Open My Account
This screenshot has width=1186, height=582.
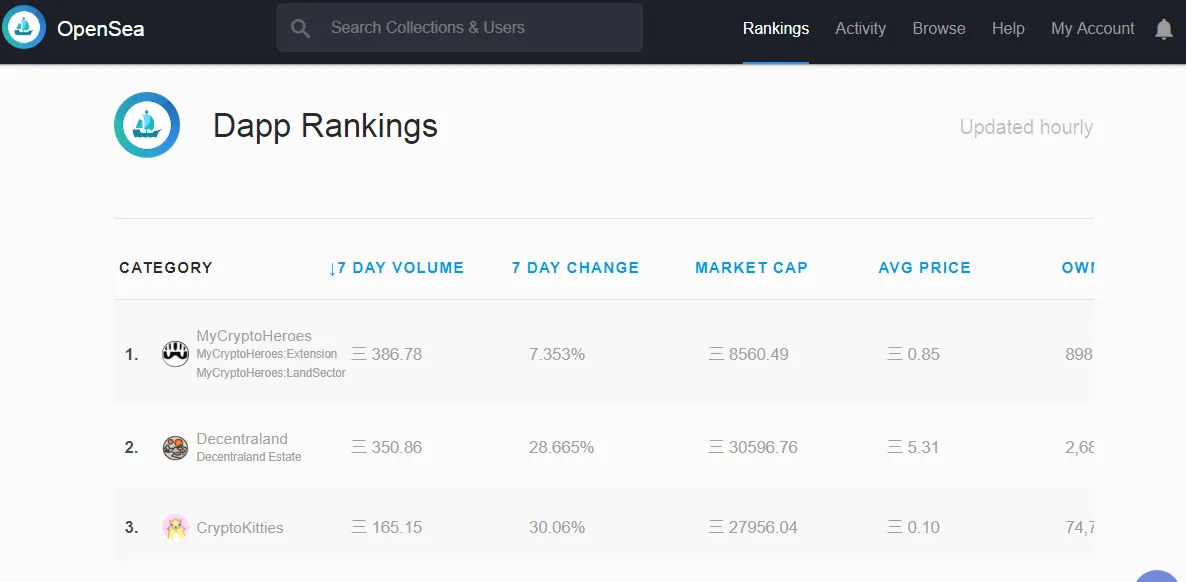click(1093, 29)
